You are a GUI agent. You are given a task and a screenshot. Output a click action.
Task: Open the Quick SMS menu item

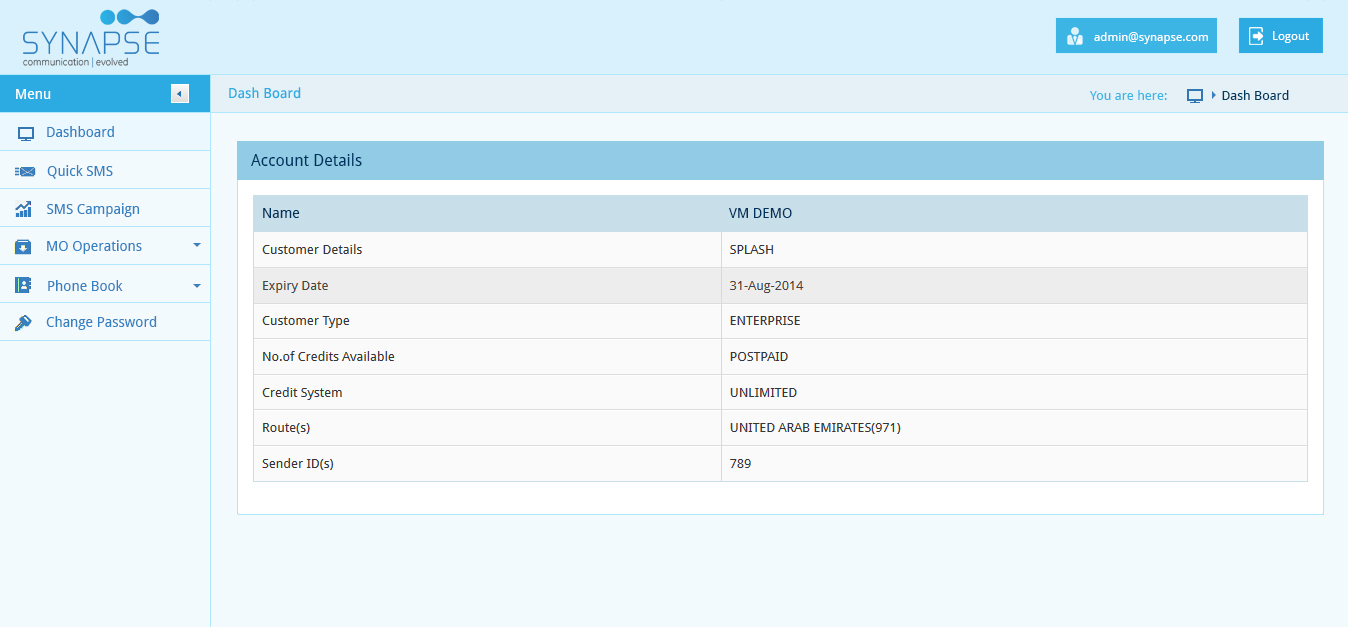(80, 171)
